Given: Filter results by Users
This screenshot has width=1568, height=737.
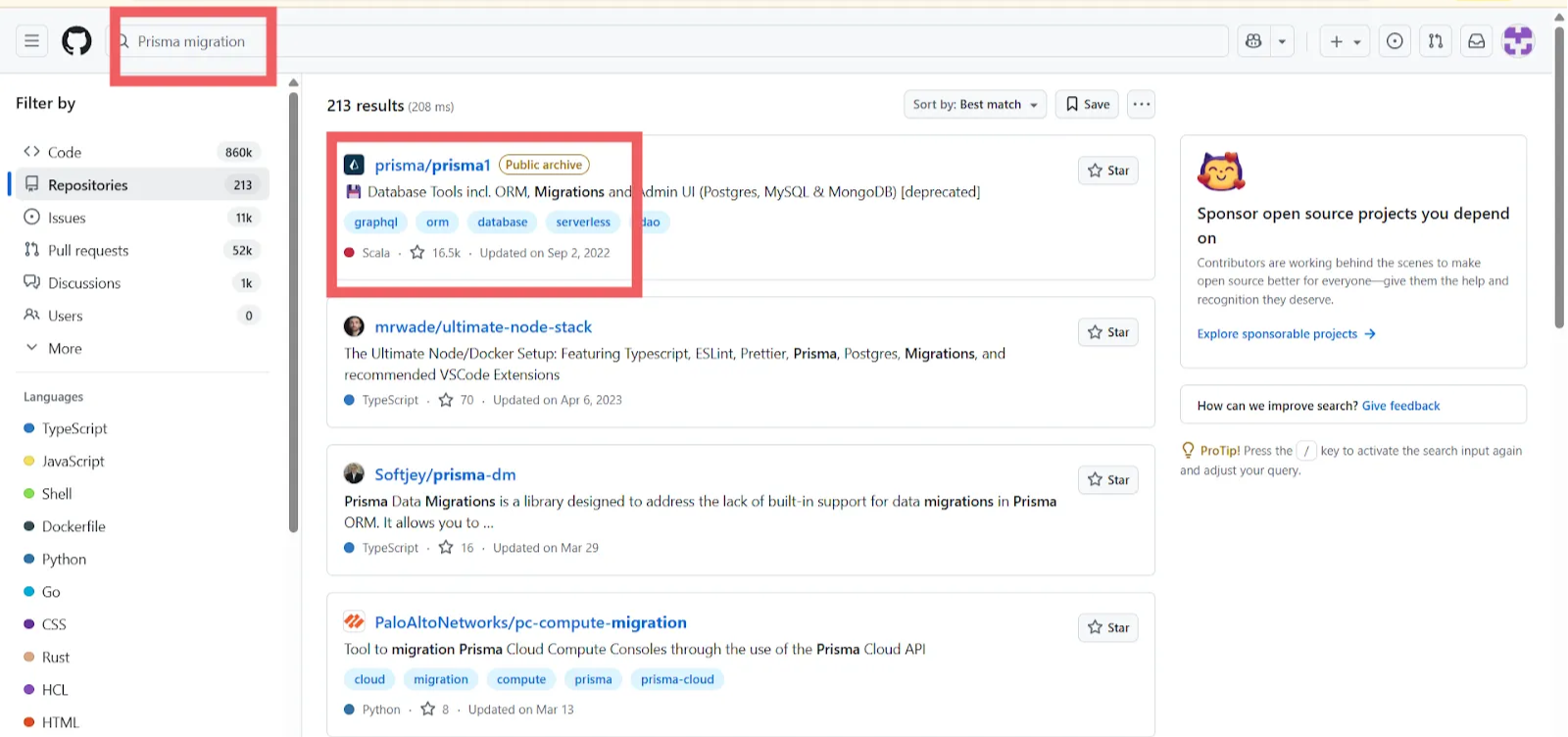Looking at the screenshot, I should [x=142, y=316].
